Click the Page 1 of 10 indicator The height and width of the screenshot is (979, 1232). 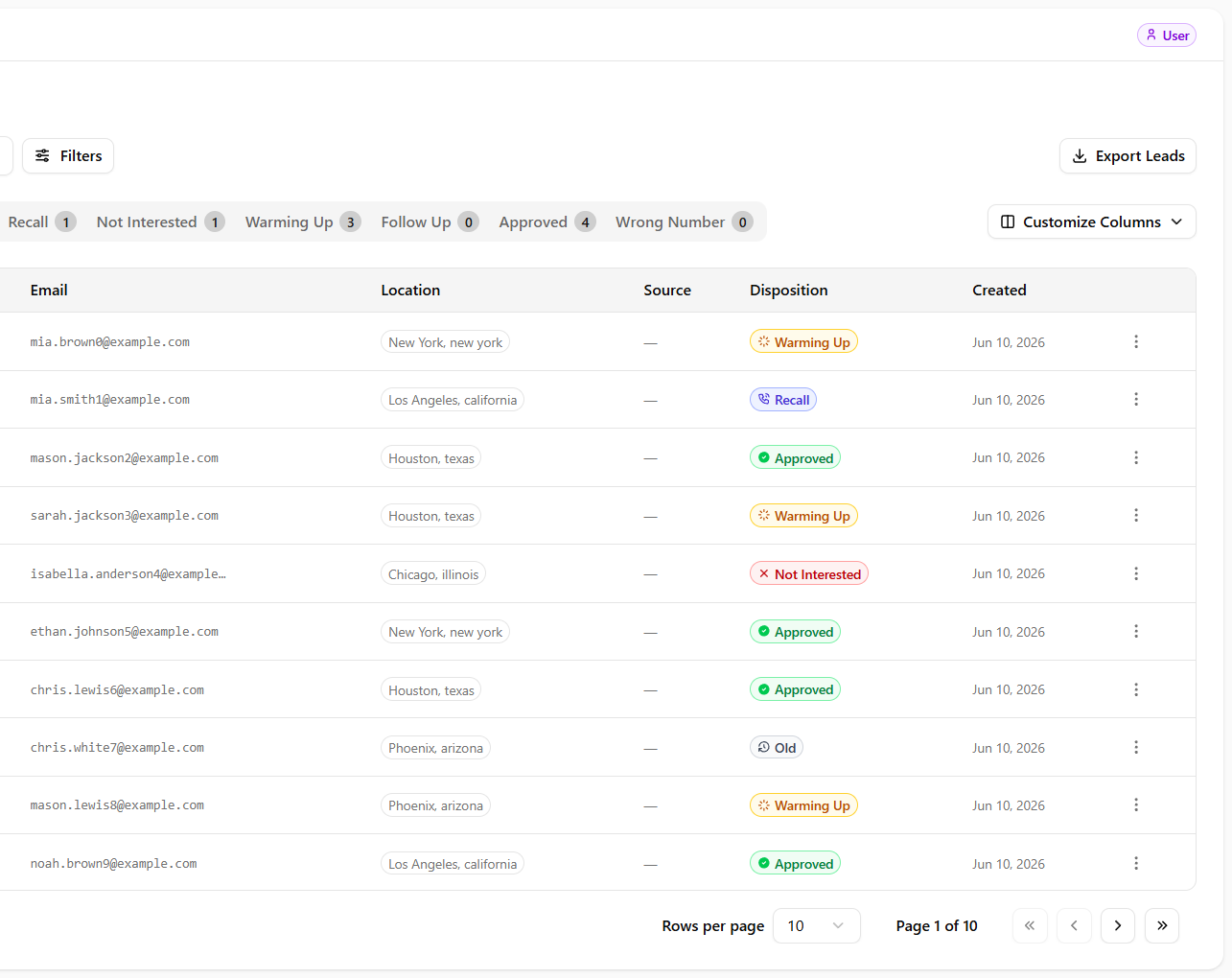(x=937, y=925)
